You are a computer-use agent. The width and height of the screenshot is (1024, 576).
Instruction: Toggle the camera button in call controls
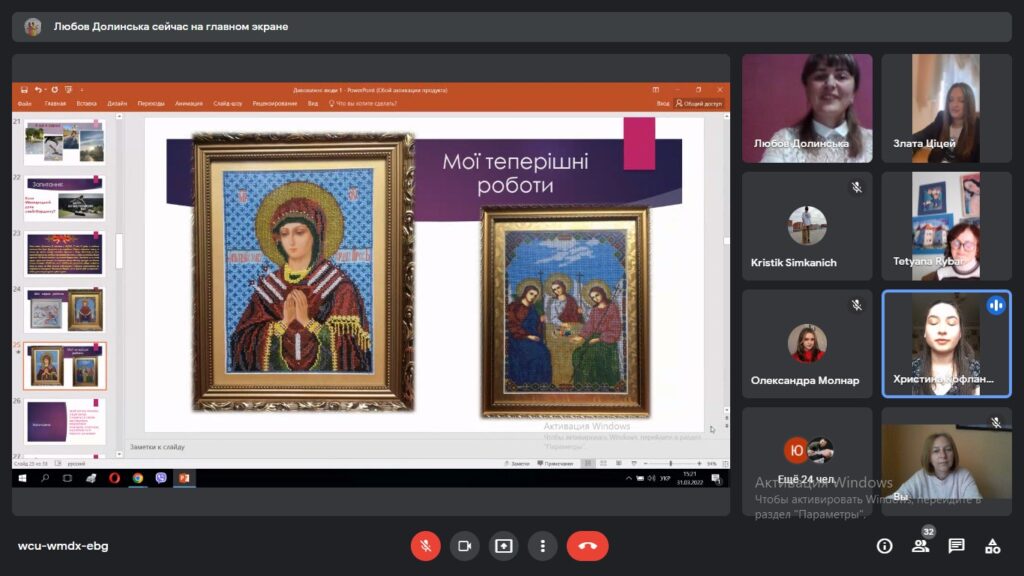click(464, 546)
